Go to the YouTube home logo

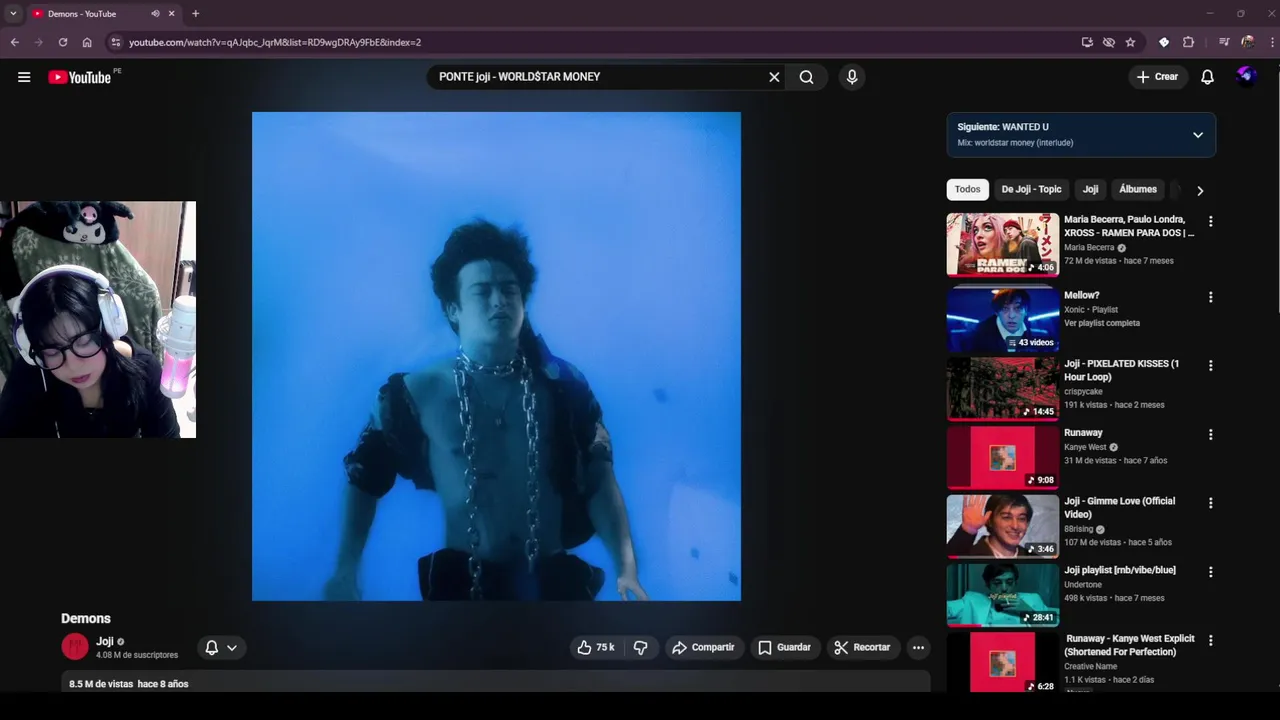tap(80, 77)
